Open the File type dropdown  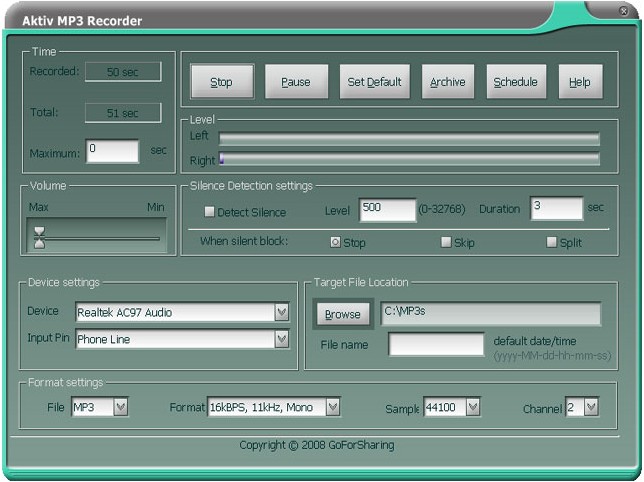120,407
